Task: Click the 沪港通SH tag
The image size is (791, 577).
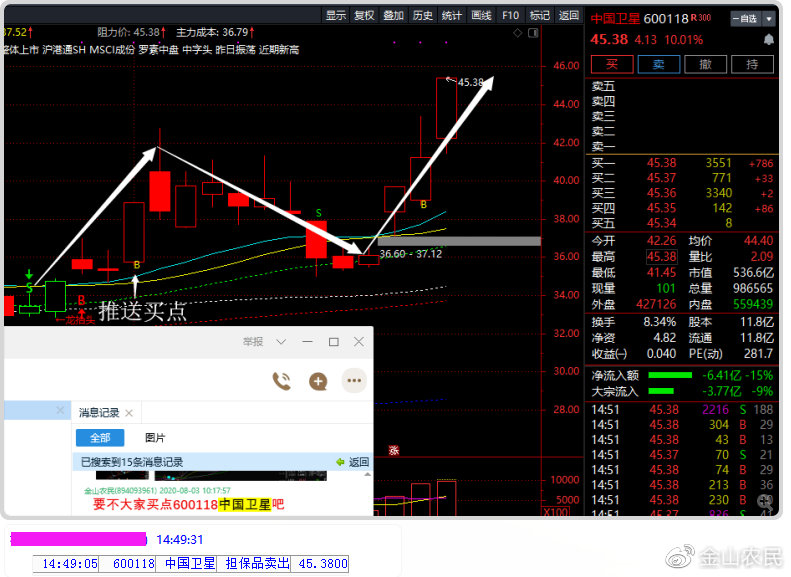Action: 64,50
